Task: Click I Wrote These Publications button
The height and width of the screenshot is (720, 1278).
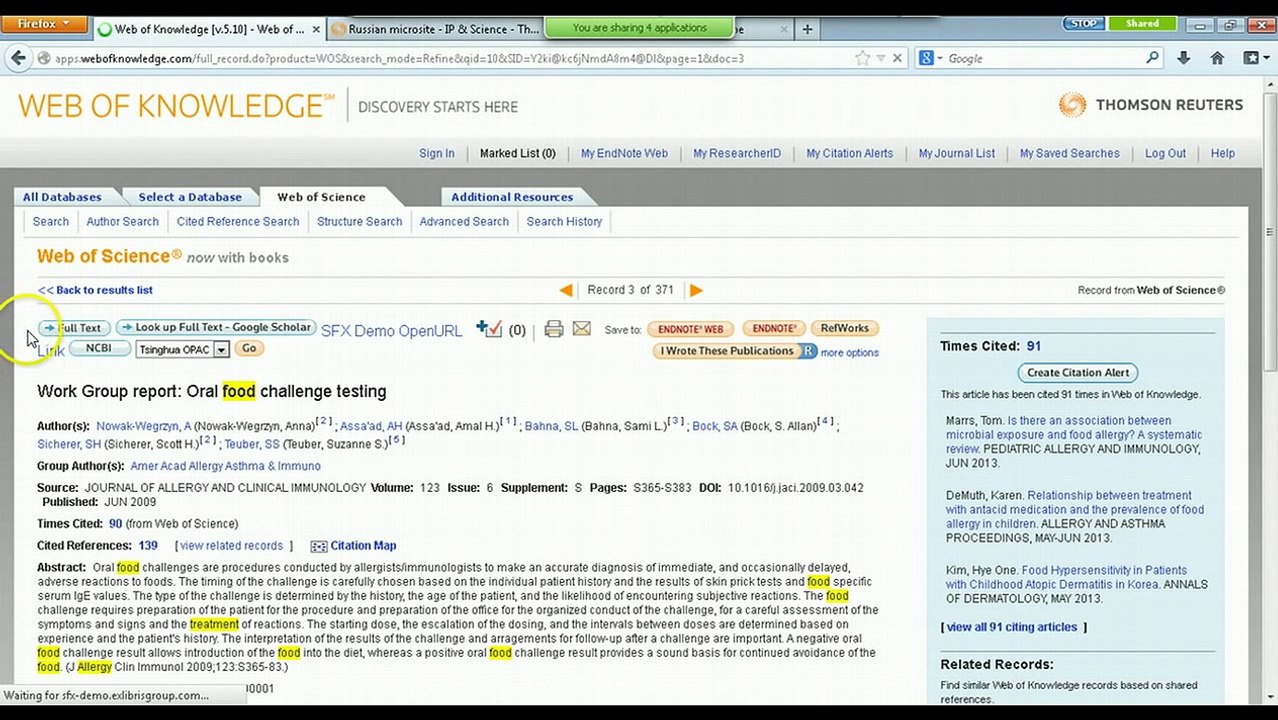Action: 734,351
